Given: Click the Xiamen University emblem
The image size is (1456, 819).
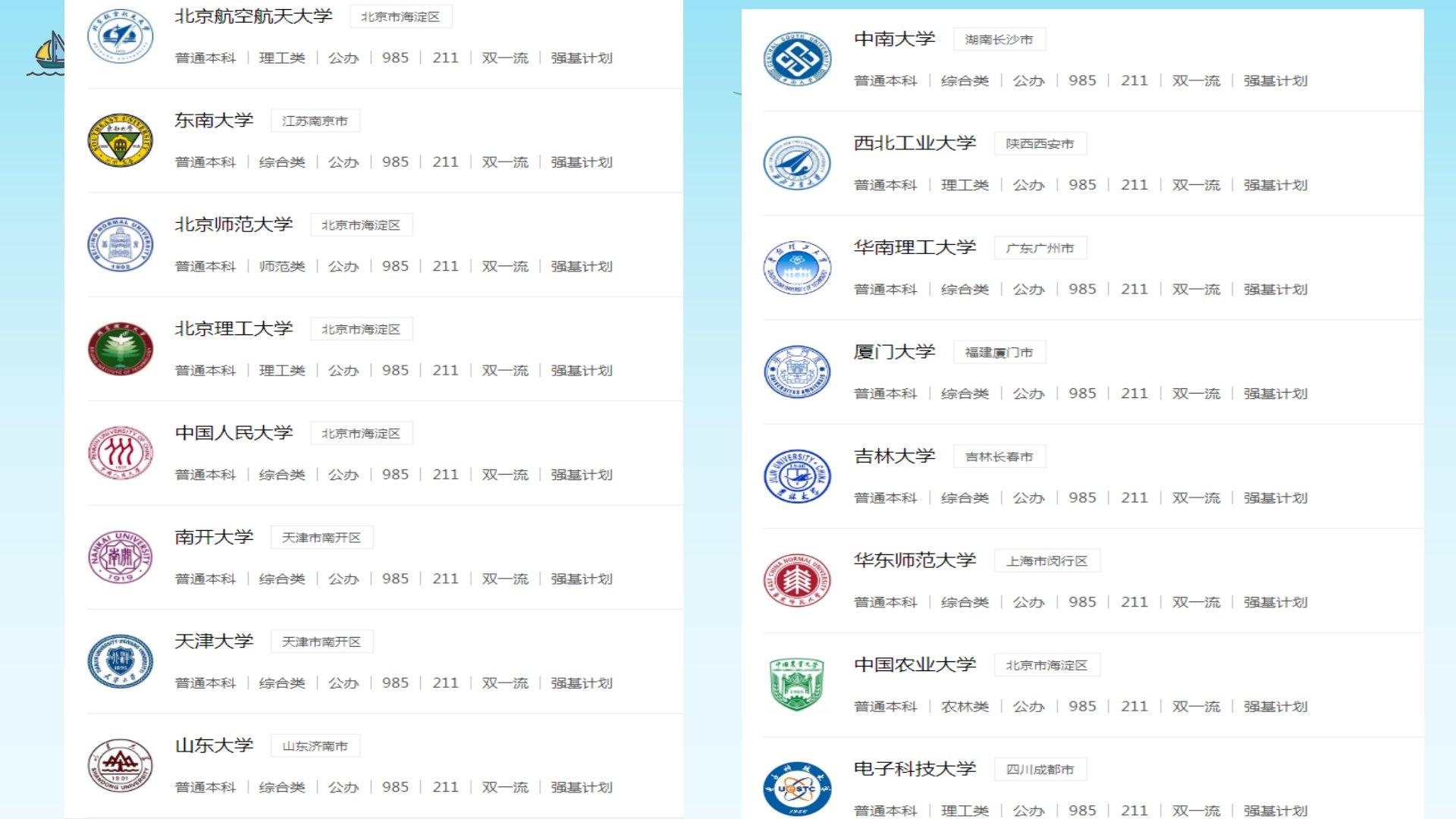Looking at the screenshot, I should (x=796, y=372).
